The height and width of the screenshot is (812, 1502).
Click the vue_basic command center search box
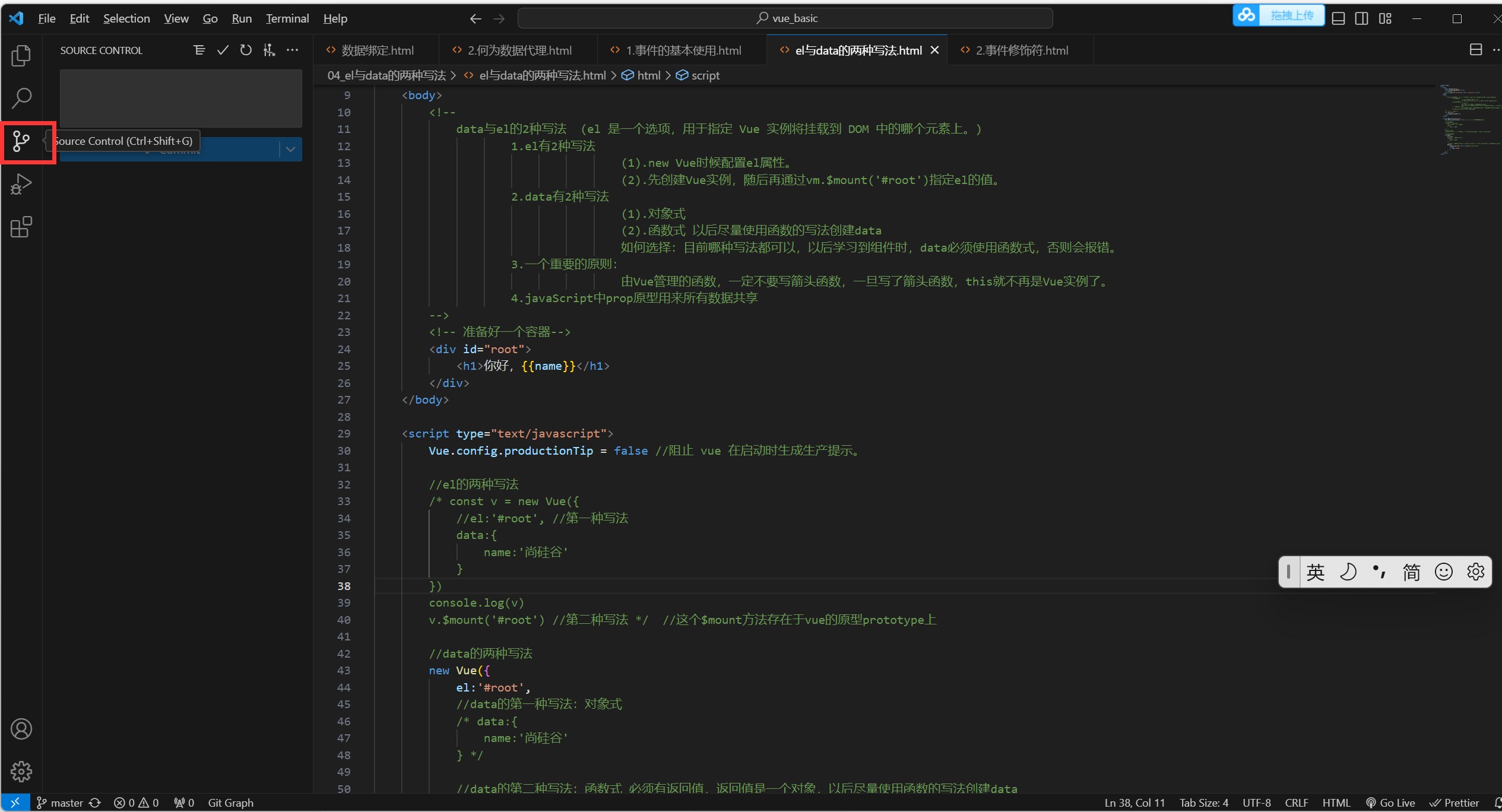[x=785, y=18]
